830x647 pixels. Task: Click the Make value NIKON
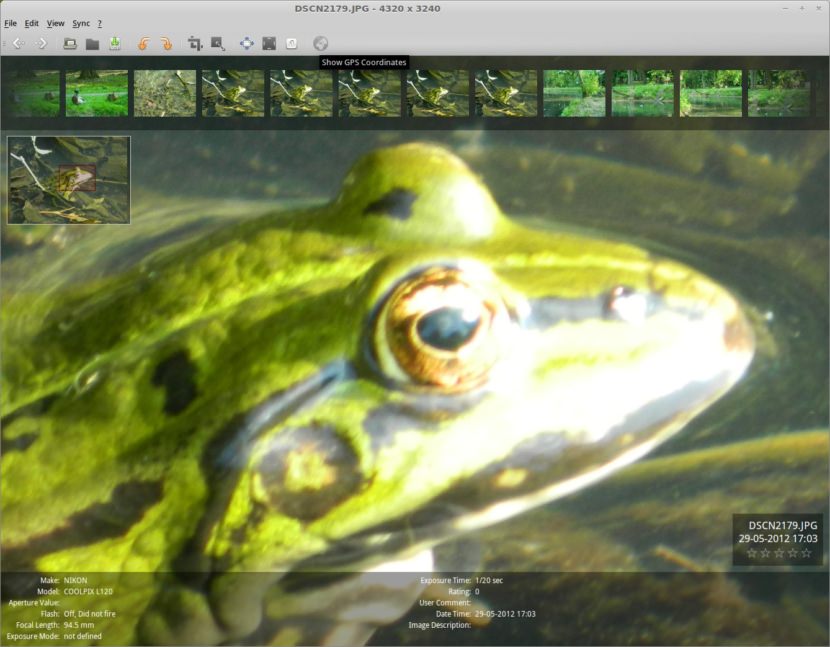point(76,580)
